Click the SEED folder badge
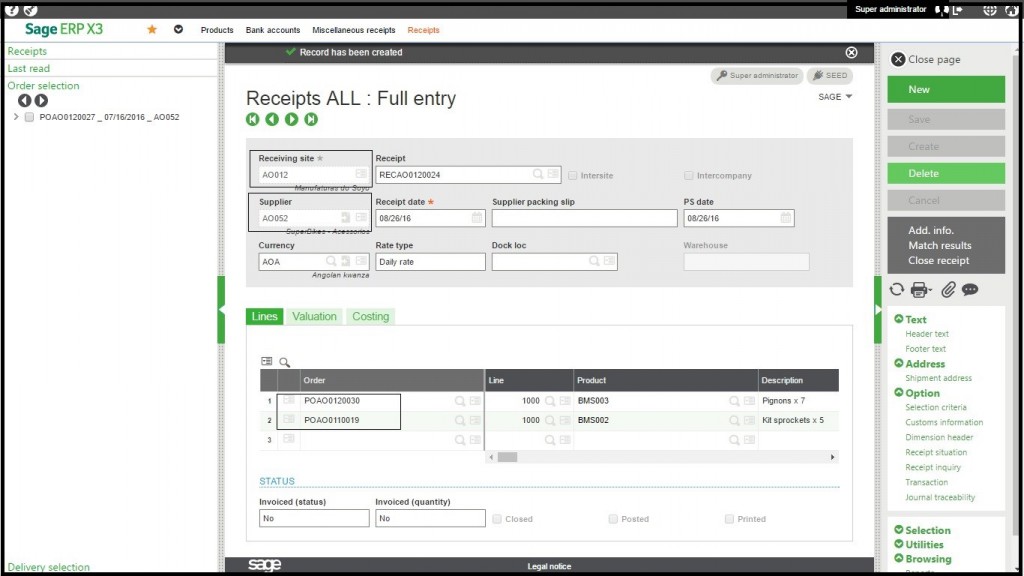The image size is (1024, 576). [830, 76]
